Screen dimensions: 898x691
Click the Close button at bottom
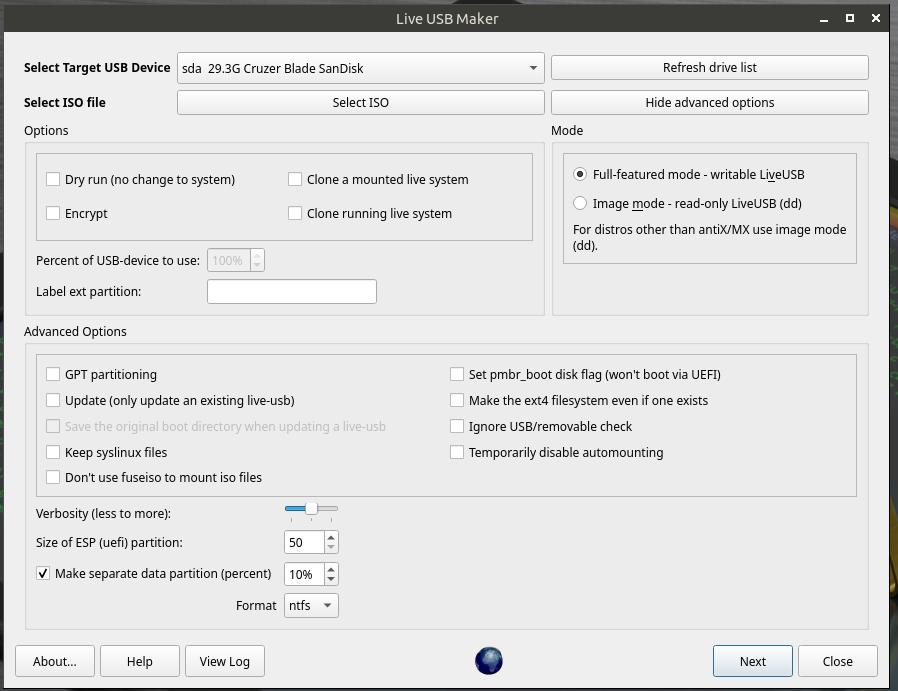[x=838, y=661]
